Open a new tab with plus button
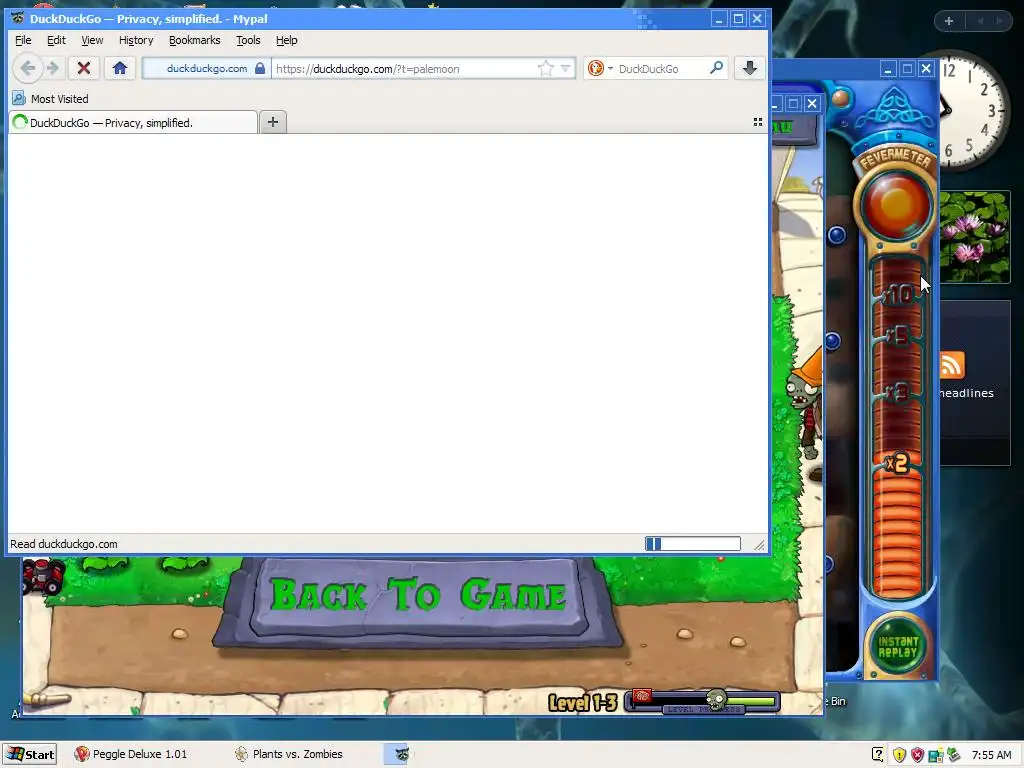The height and width of the screenshot is (768, 1024). click(273, 122)
